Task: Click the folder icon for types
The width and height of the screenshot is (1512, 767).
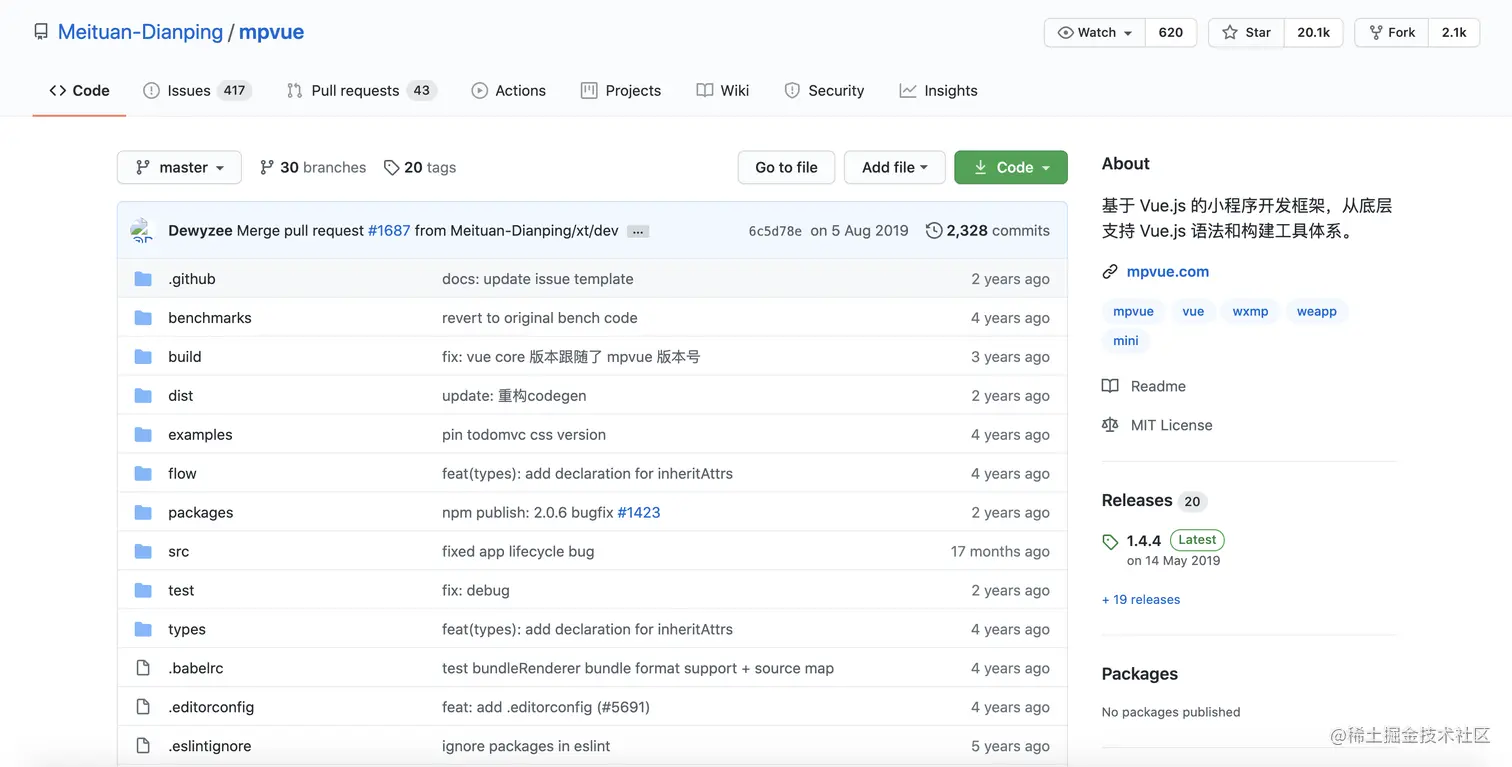Action: tap(143, 630)
